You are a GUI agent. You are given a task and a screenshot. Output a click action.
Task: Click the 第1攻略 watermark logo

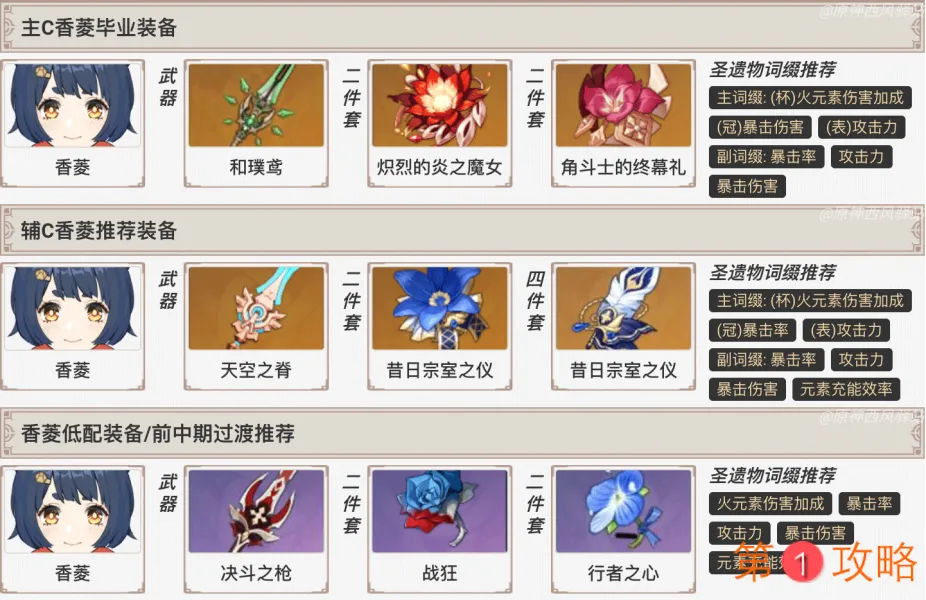point(825,562)
